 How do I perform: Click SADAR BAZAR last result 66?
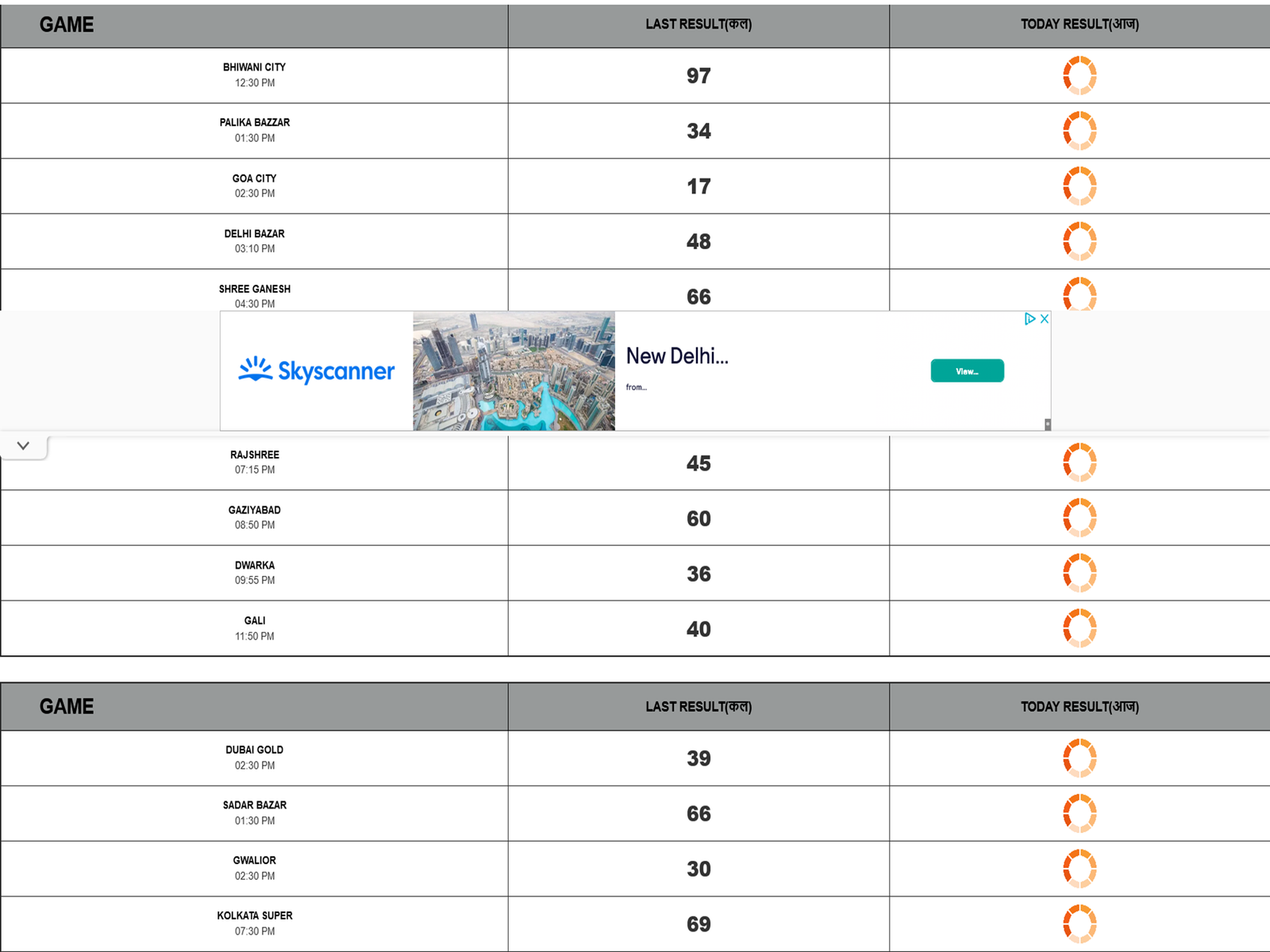[x=698, y=814]
